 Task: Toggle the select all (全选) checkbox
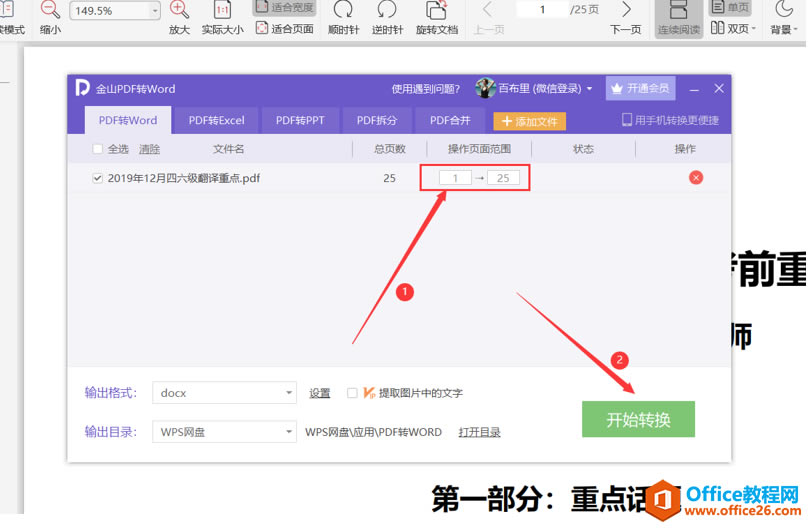pyautogui.click(x=97, y=149)
